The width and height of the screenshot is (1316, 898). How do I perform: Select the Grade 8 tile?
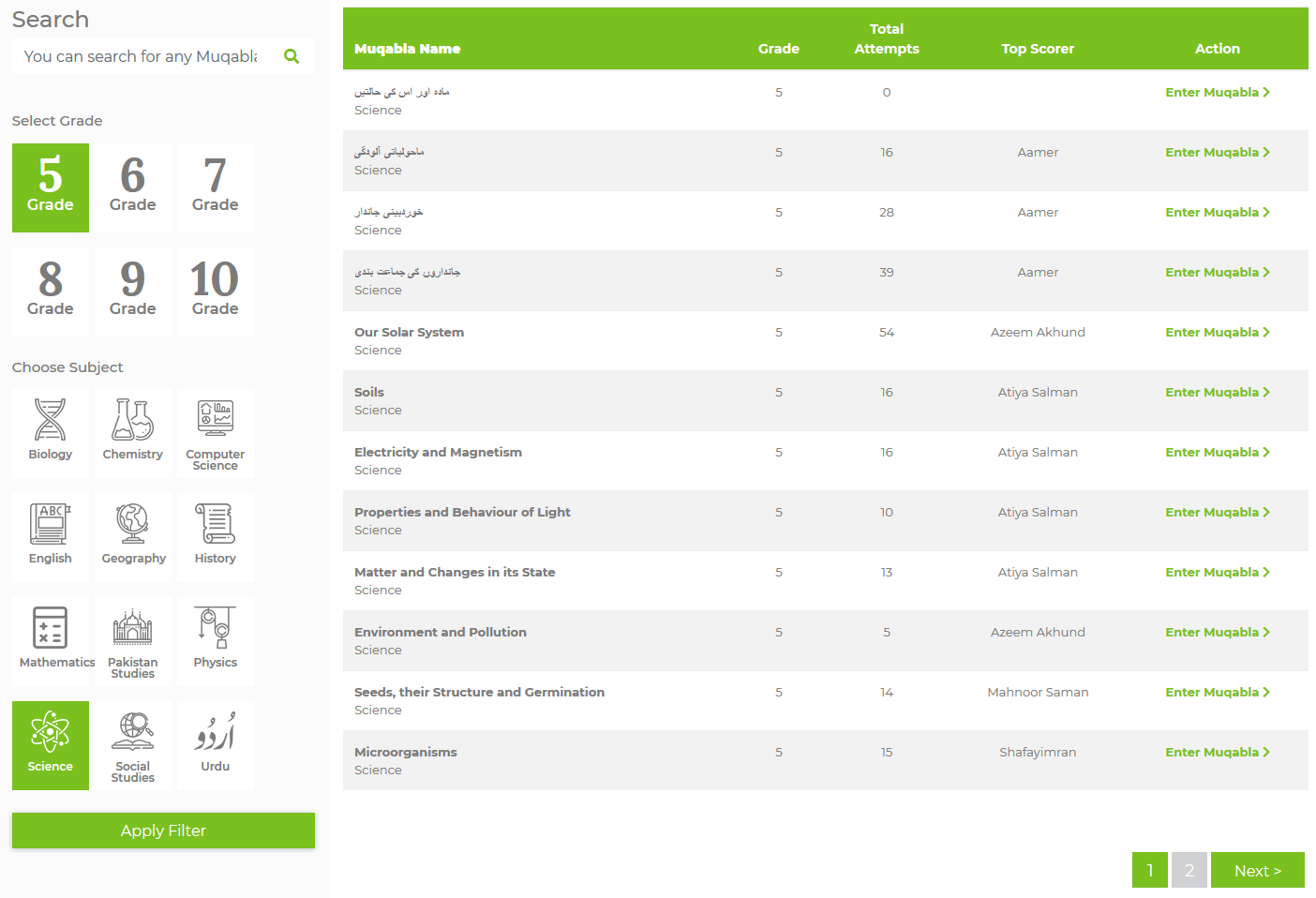coord(51,292)
